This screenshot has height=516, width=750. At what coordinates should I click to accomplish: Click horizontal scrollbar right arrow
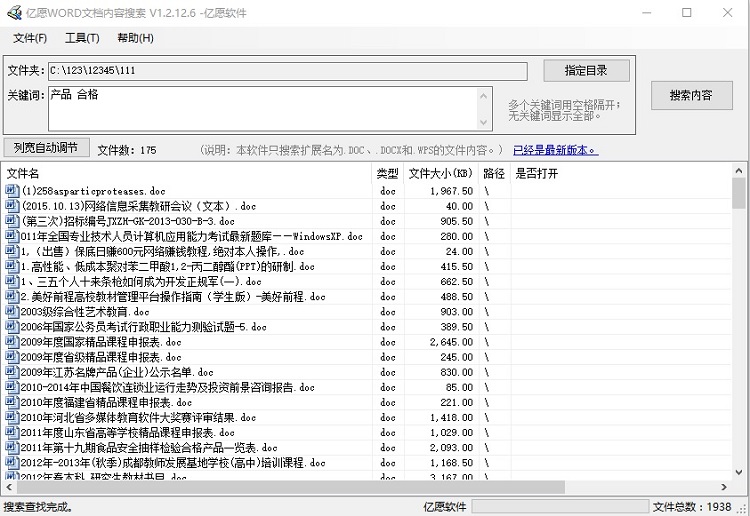[724, 487]
